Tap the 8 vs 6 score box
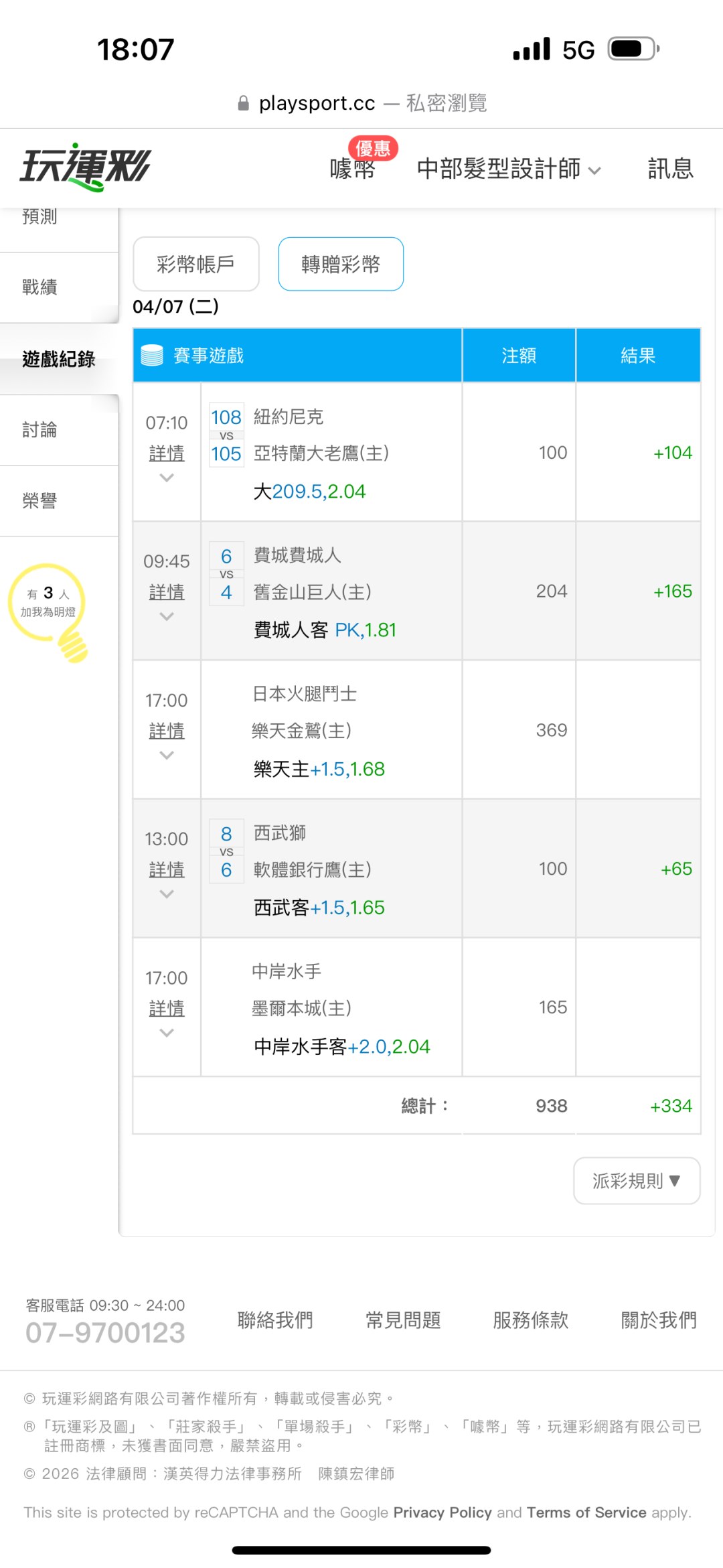Image resolution: width=723 pixels, height=1568 pixels. (x=226, y=851)
